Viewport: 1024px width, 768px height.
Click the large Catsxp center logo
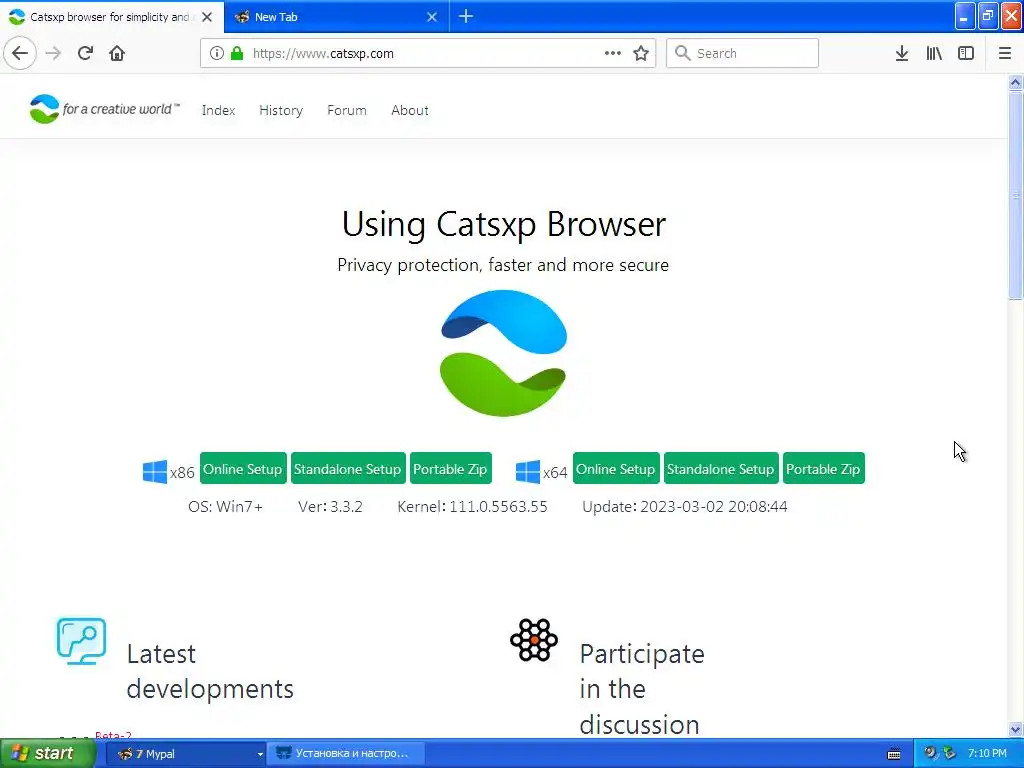point(504,353)
